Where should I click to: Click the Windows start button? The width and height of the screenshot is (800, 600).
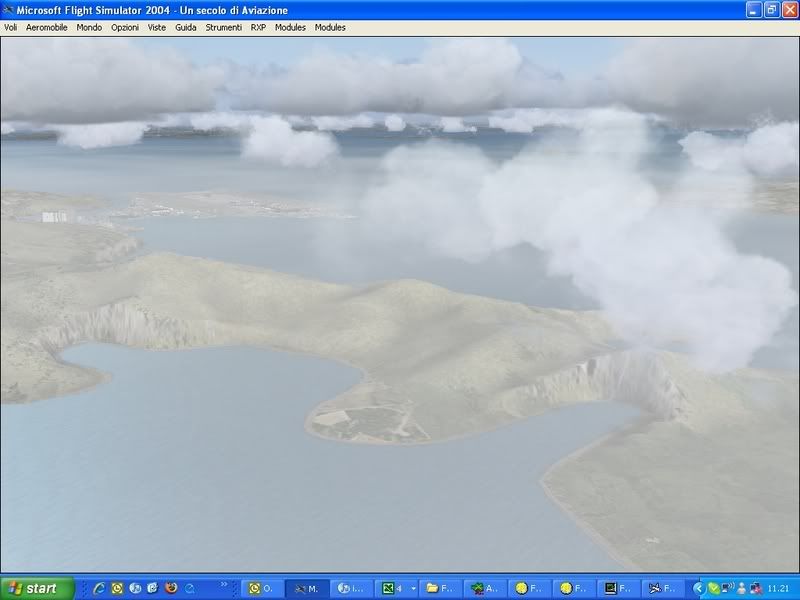click(37, 588)
